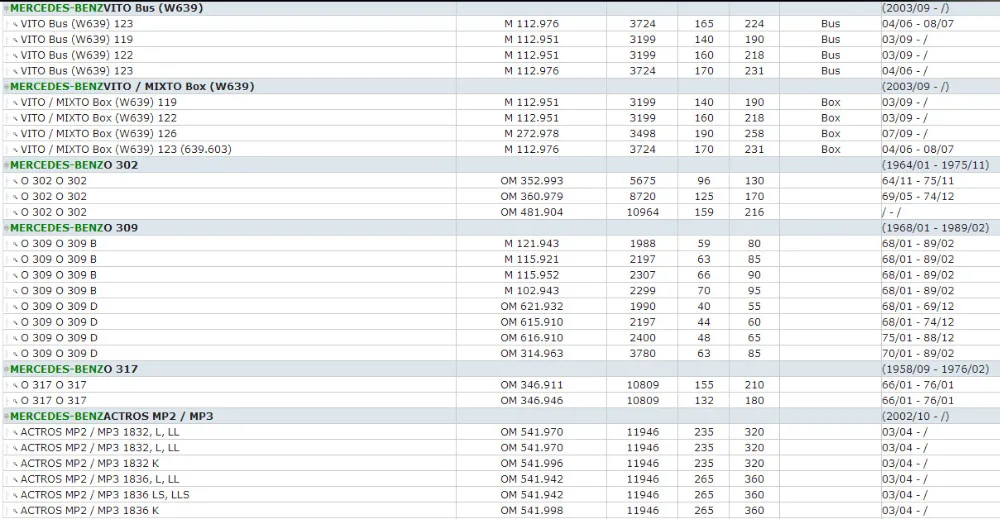The height and width of the screenshot is (519, 1000).
Task: Click displacement value 10964
Action: (x=642, y=212)
